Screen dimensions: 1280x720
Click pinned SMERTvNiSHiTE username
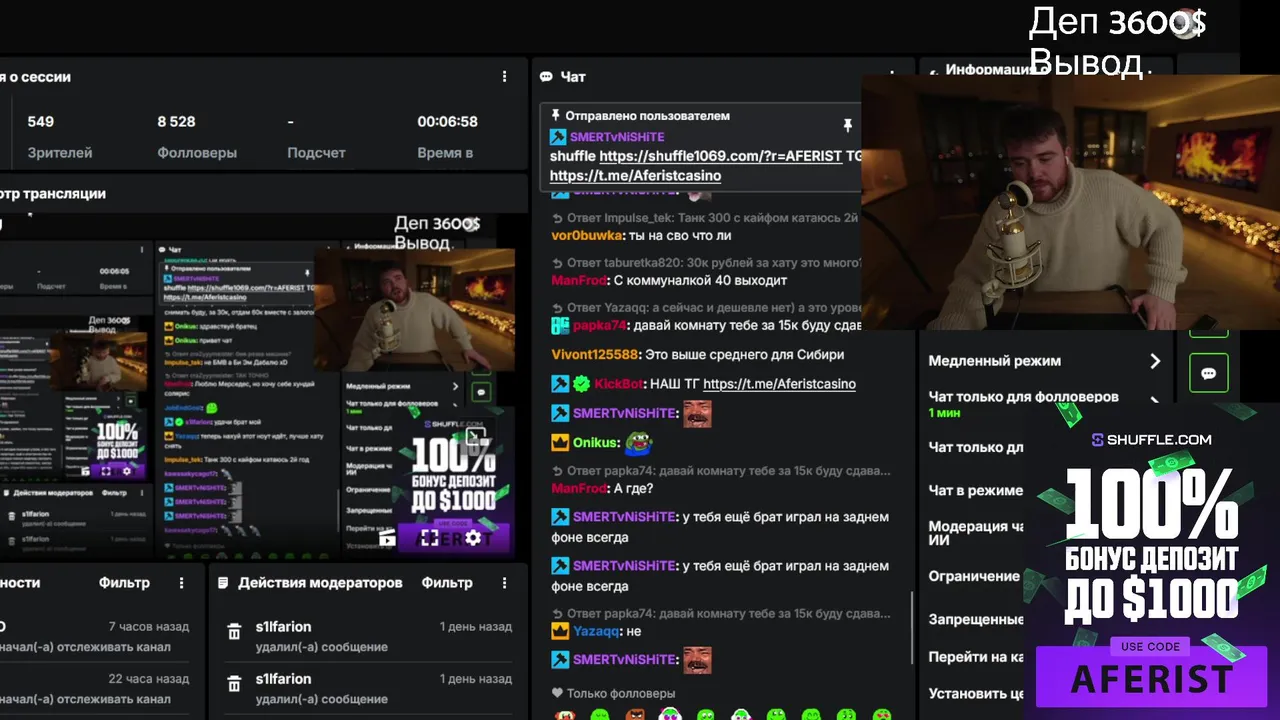pyautogui.click(x=617, y=137)
